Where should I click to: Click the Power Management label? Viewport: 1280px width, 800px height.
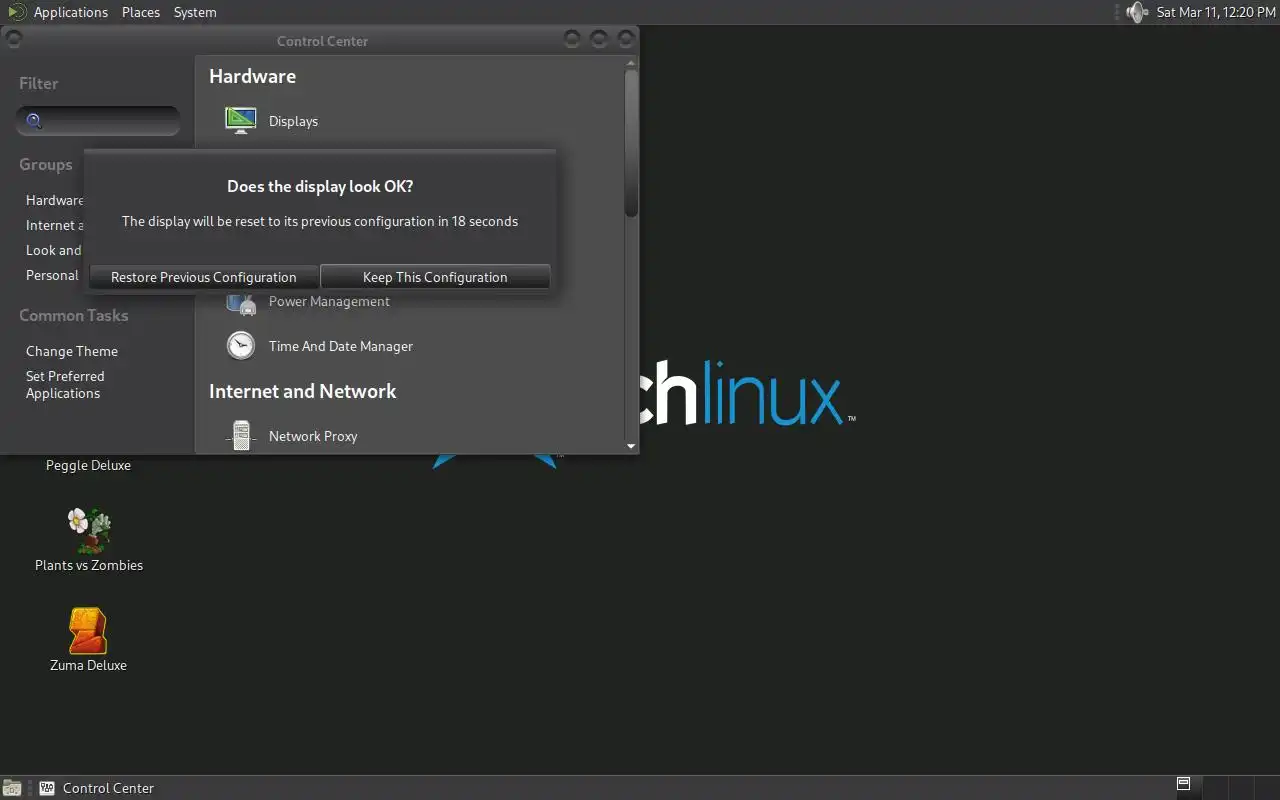click(329, 302)
